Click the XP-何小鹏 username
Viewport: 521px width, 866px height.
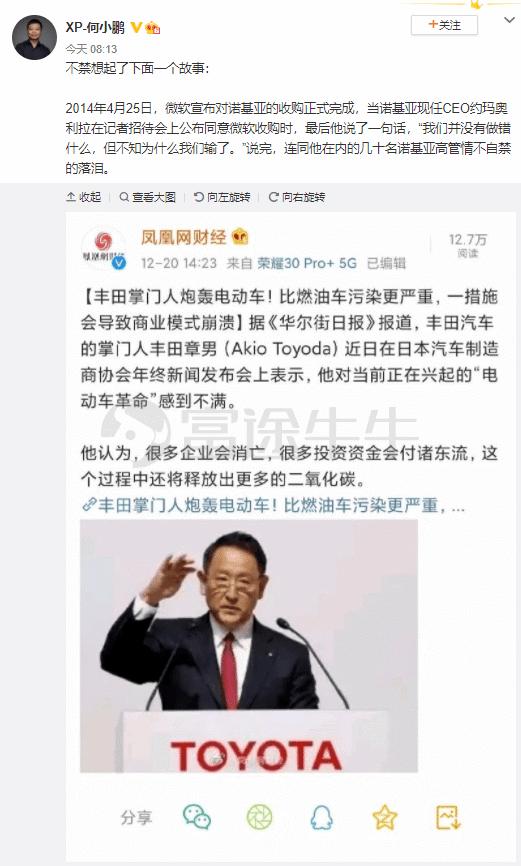tap(96, 27)
